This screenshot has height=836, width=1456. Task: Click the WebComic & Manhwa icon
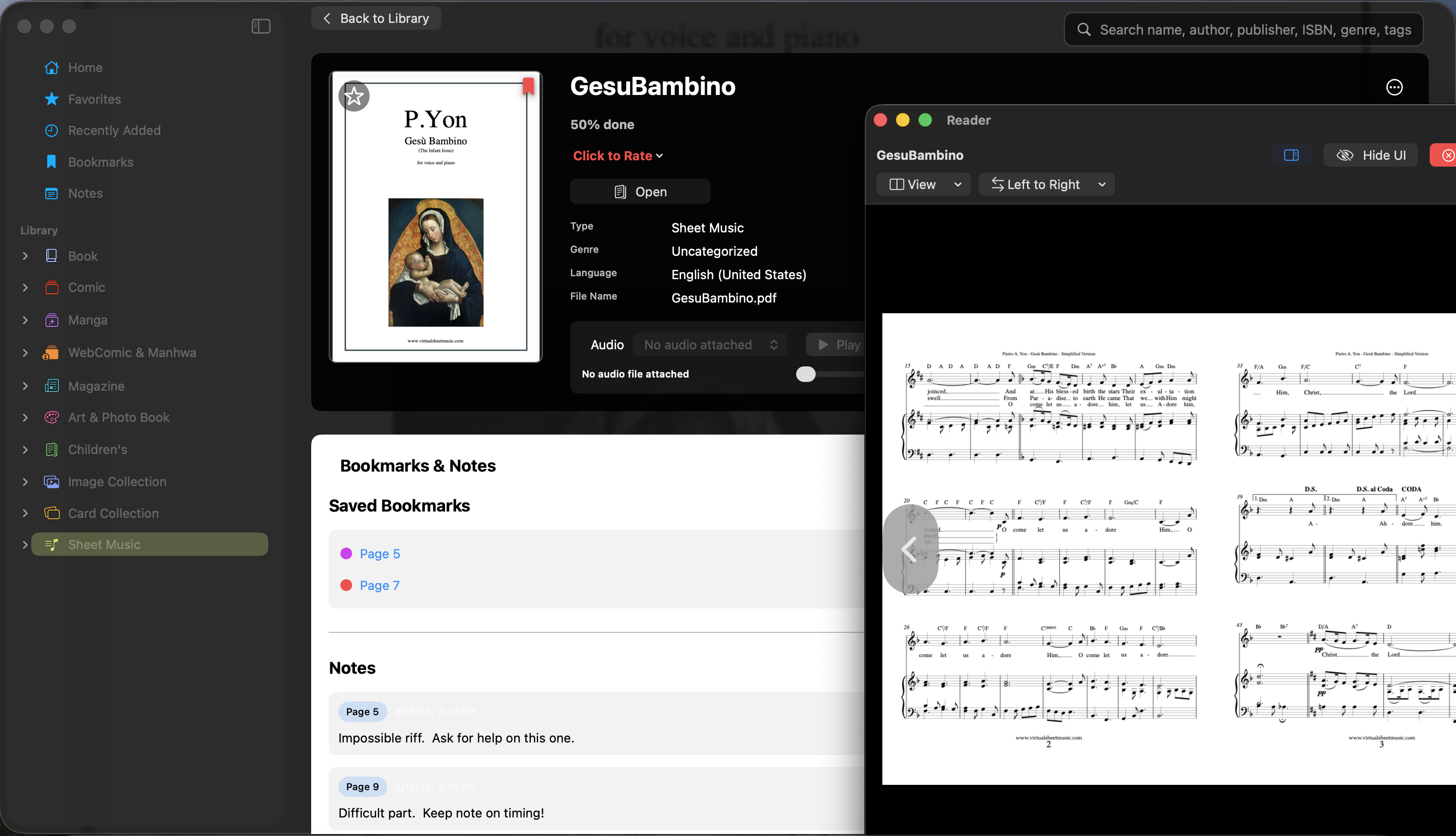point(51,353)
